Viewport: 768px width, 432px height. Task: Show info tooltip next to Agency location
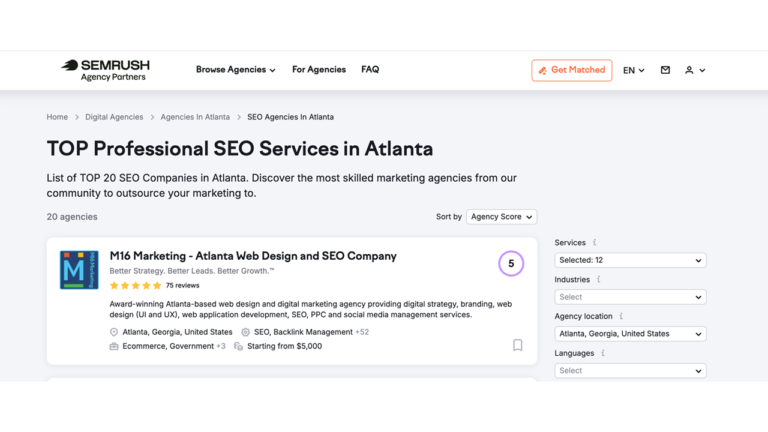click(621, 316)
